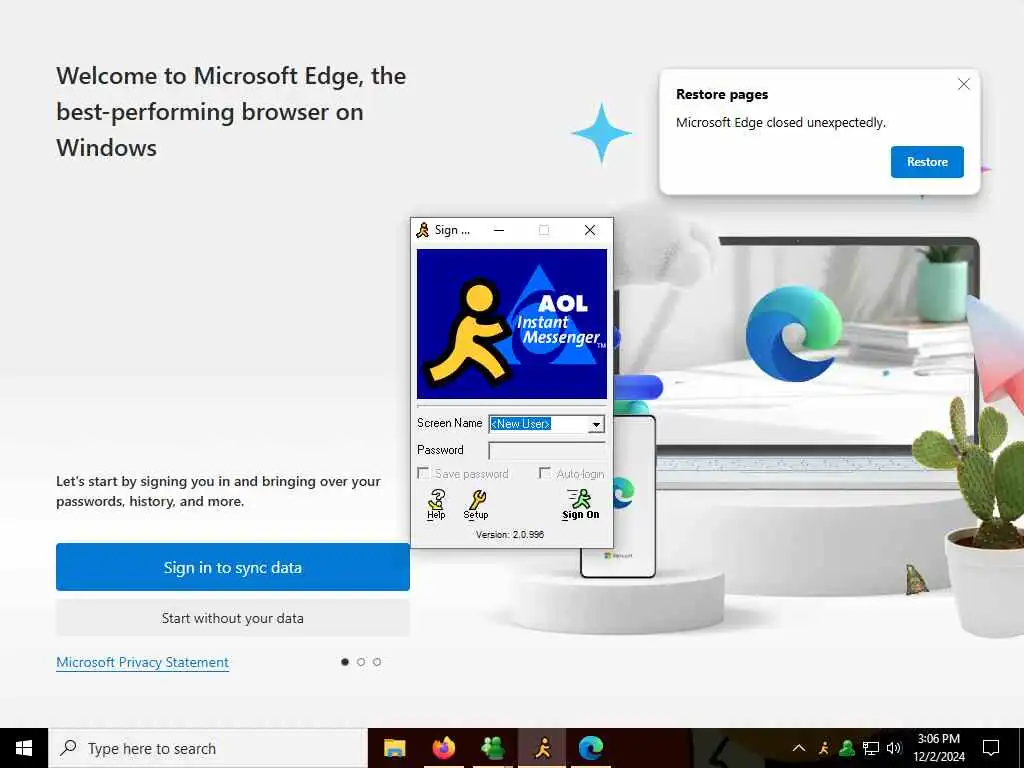This screenshot has width=1024, height=768.
Task: Toggle the Save password checkbox
Action: [x=423, y=473]
